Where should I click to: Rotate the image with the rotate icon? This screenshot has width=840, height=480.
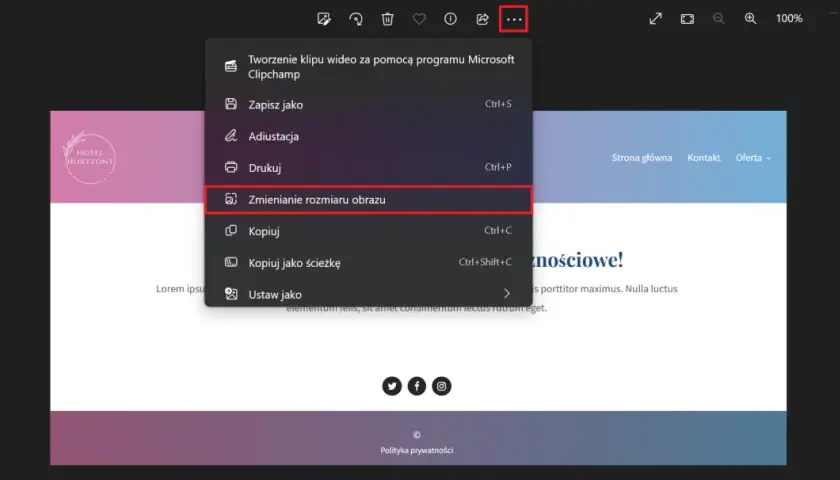click(x=356, y=19)
